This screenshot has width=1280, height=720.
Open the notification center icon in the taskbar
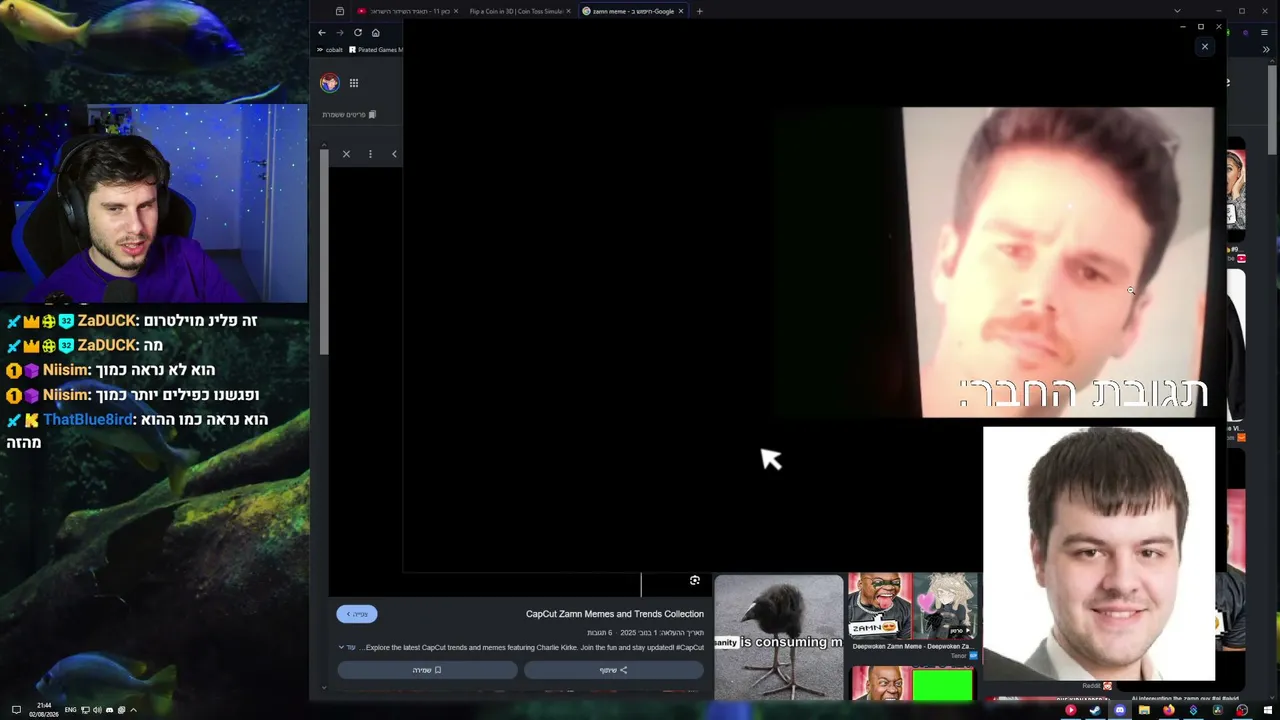(16, 710)
